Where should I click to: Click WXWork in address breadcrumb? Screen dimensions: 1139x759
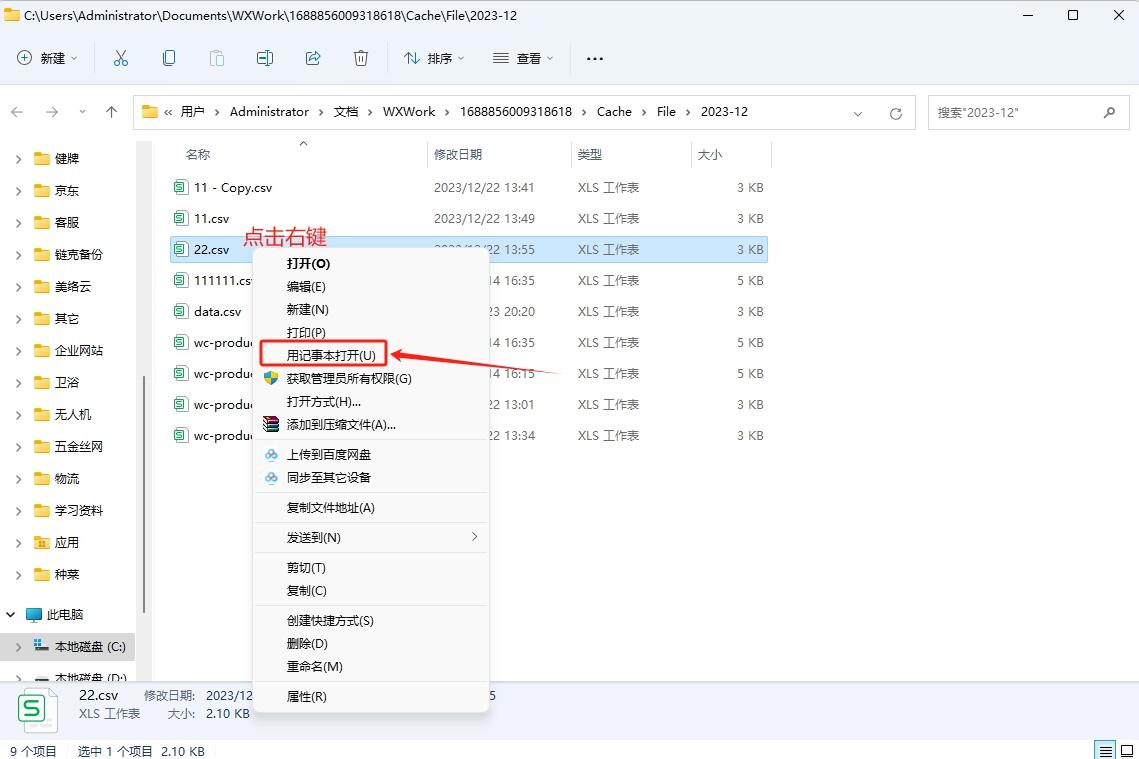coord(409,112)
